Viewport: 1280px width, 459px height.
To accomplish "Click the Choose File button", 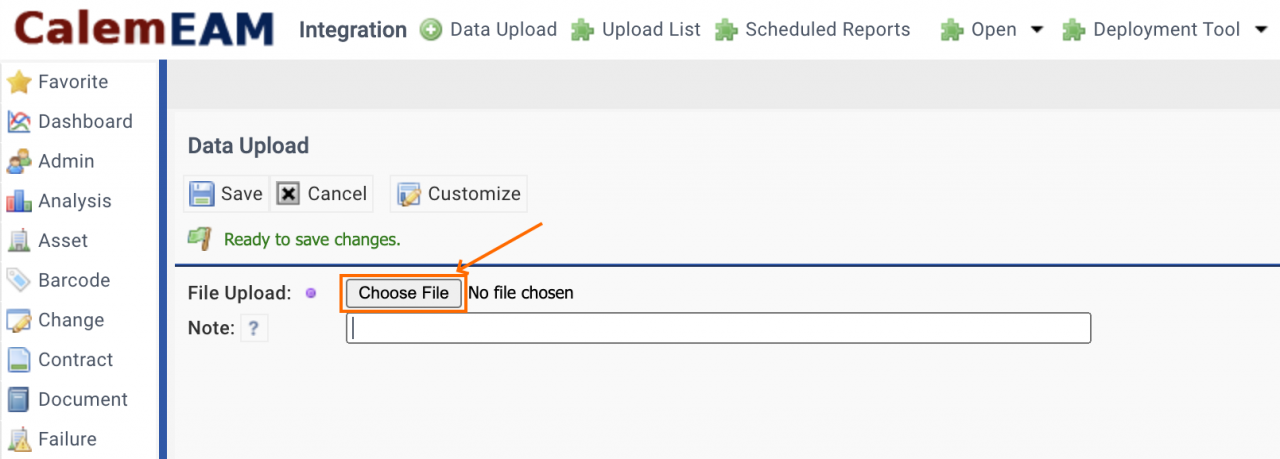I will (x=404, y=293).
